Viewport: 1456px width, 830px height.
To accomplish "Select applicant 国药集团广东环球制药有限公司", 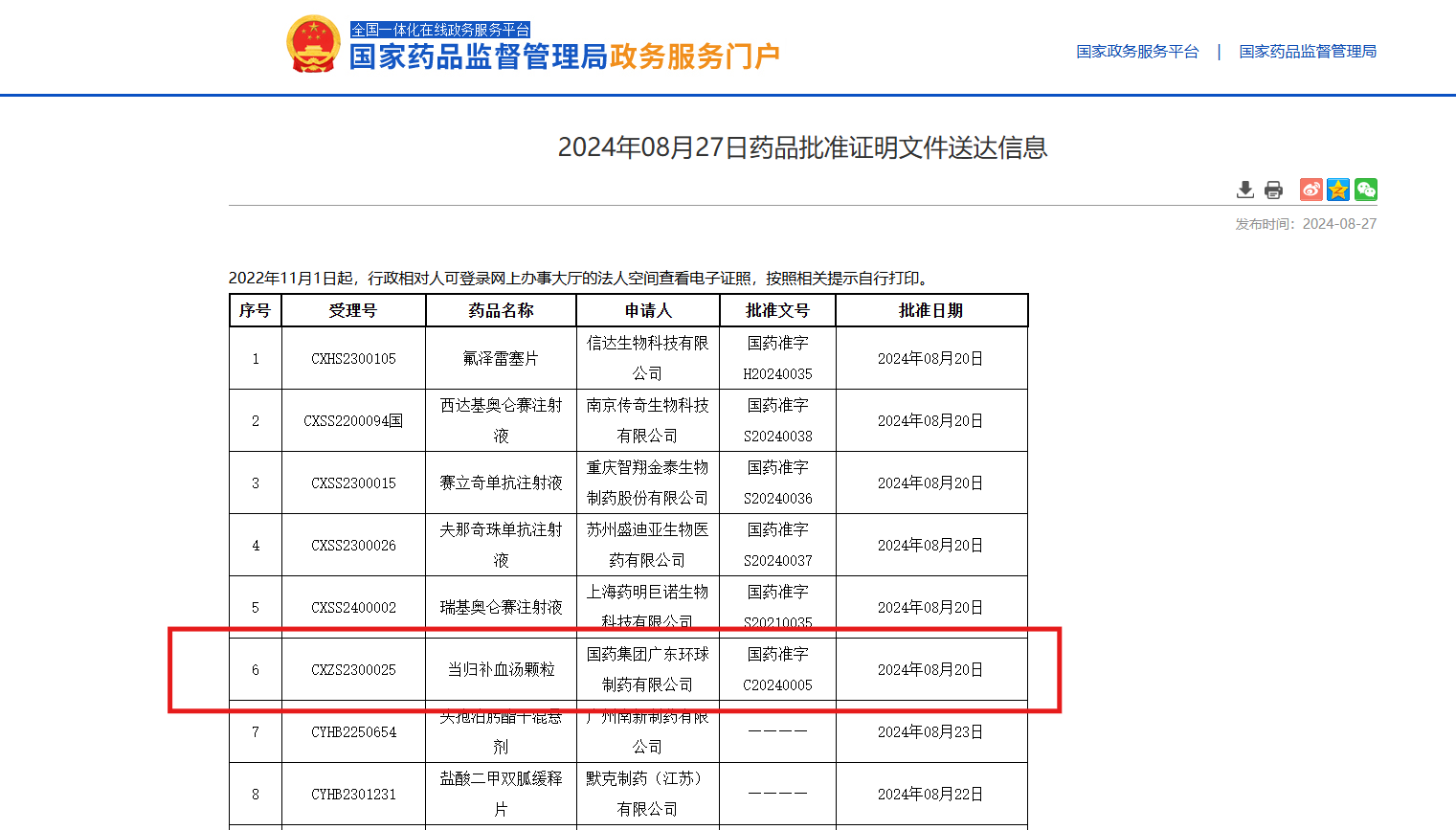I will pos(648,669).
